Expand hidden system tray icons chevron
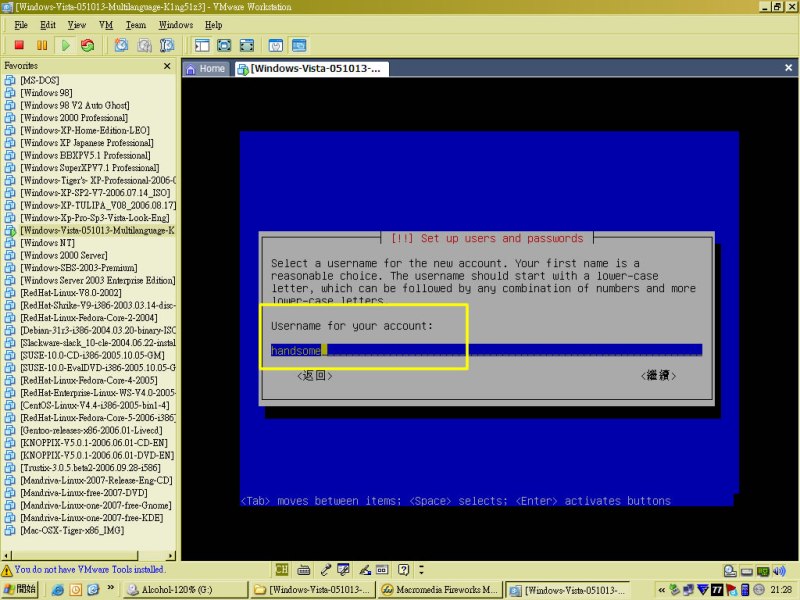The height and width of the screenshot is (600, 800). click(661, 590)
